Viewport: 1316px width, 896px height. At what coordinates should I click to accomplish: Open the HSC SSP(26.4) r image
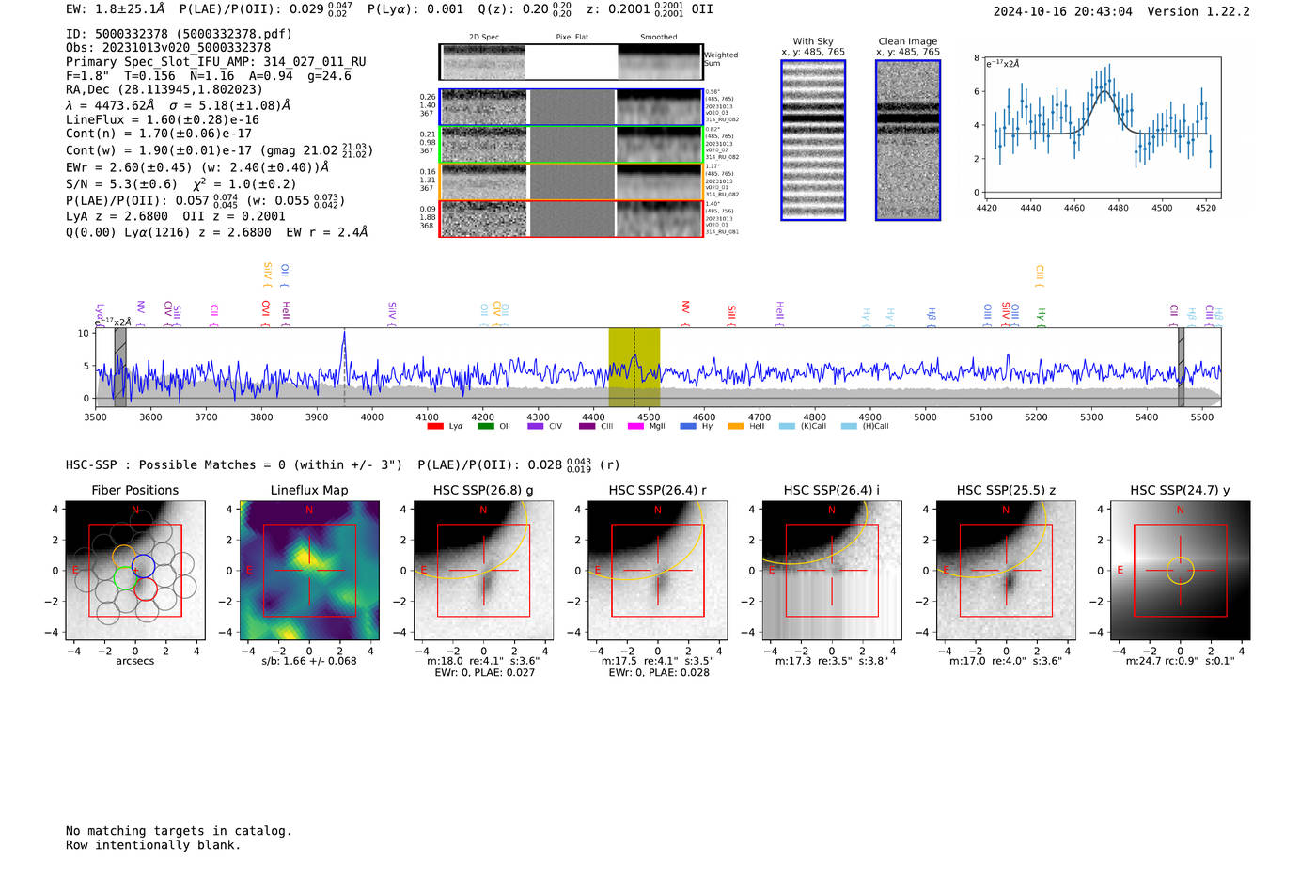coord(657,571)
